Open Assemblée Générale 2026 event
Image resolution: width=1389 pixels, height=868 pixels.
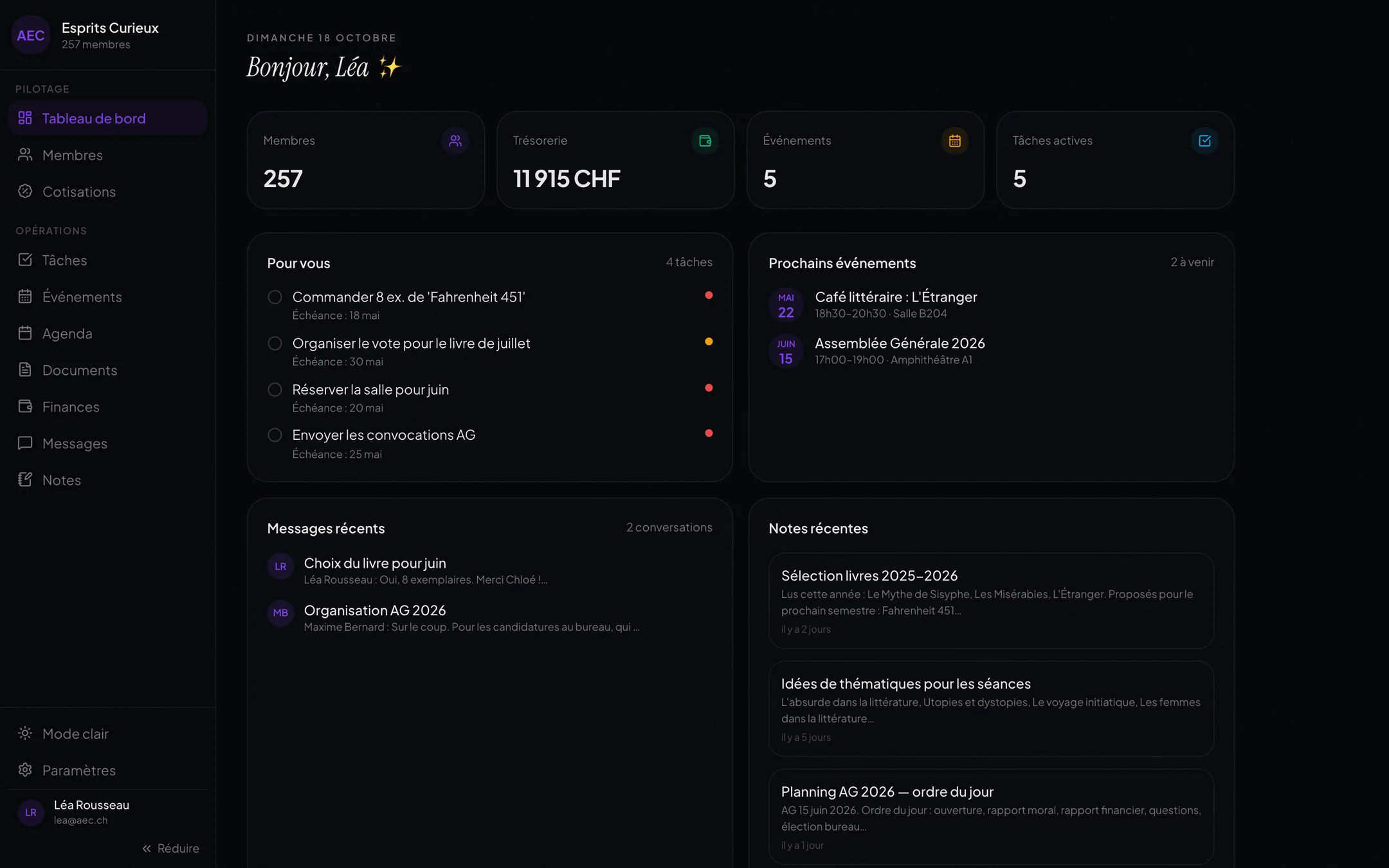pos(991,350)
